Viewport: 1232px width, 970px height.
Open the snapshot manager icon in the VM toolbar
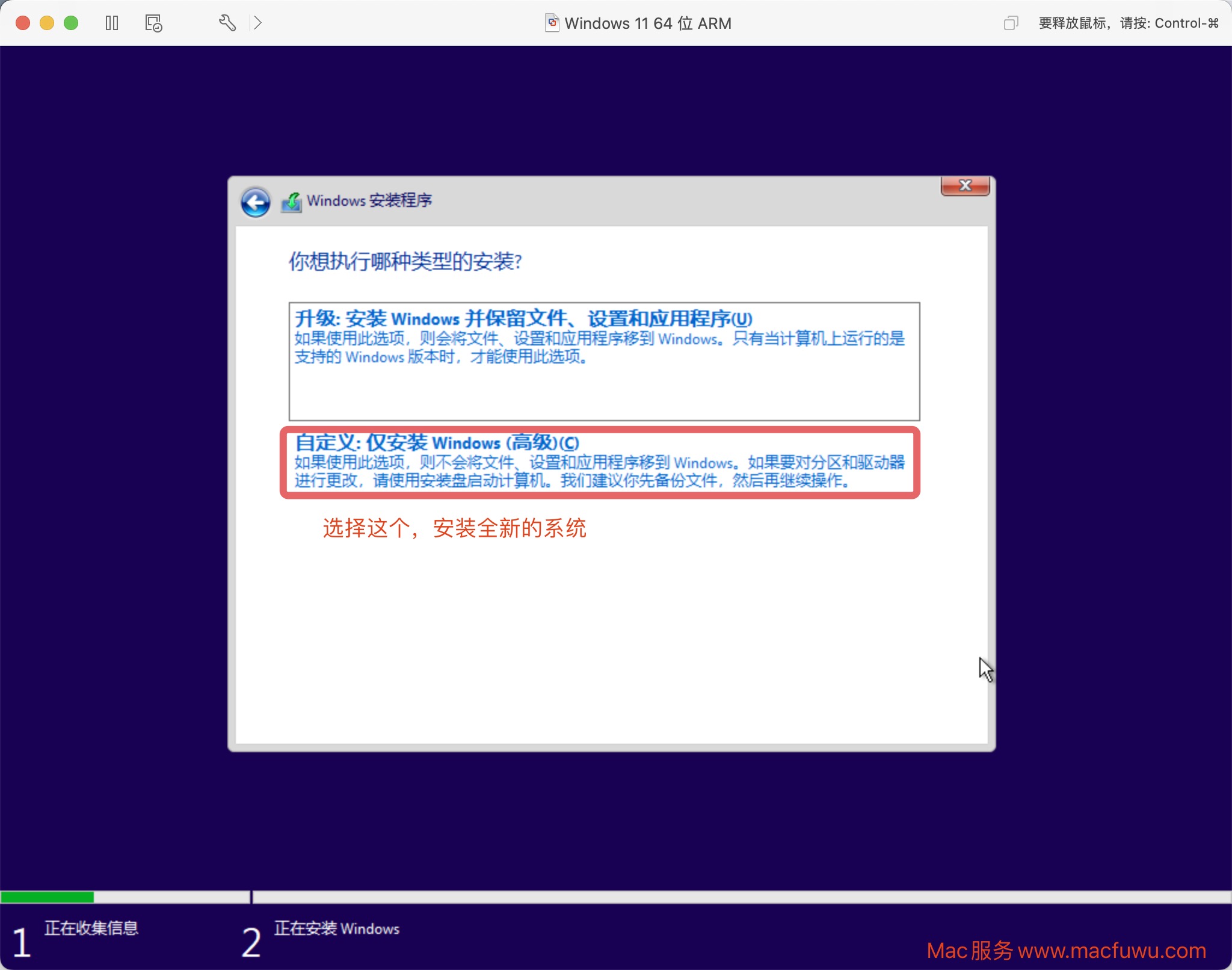click(x=153, y=23)
